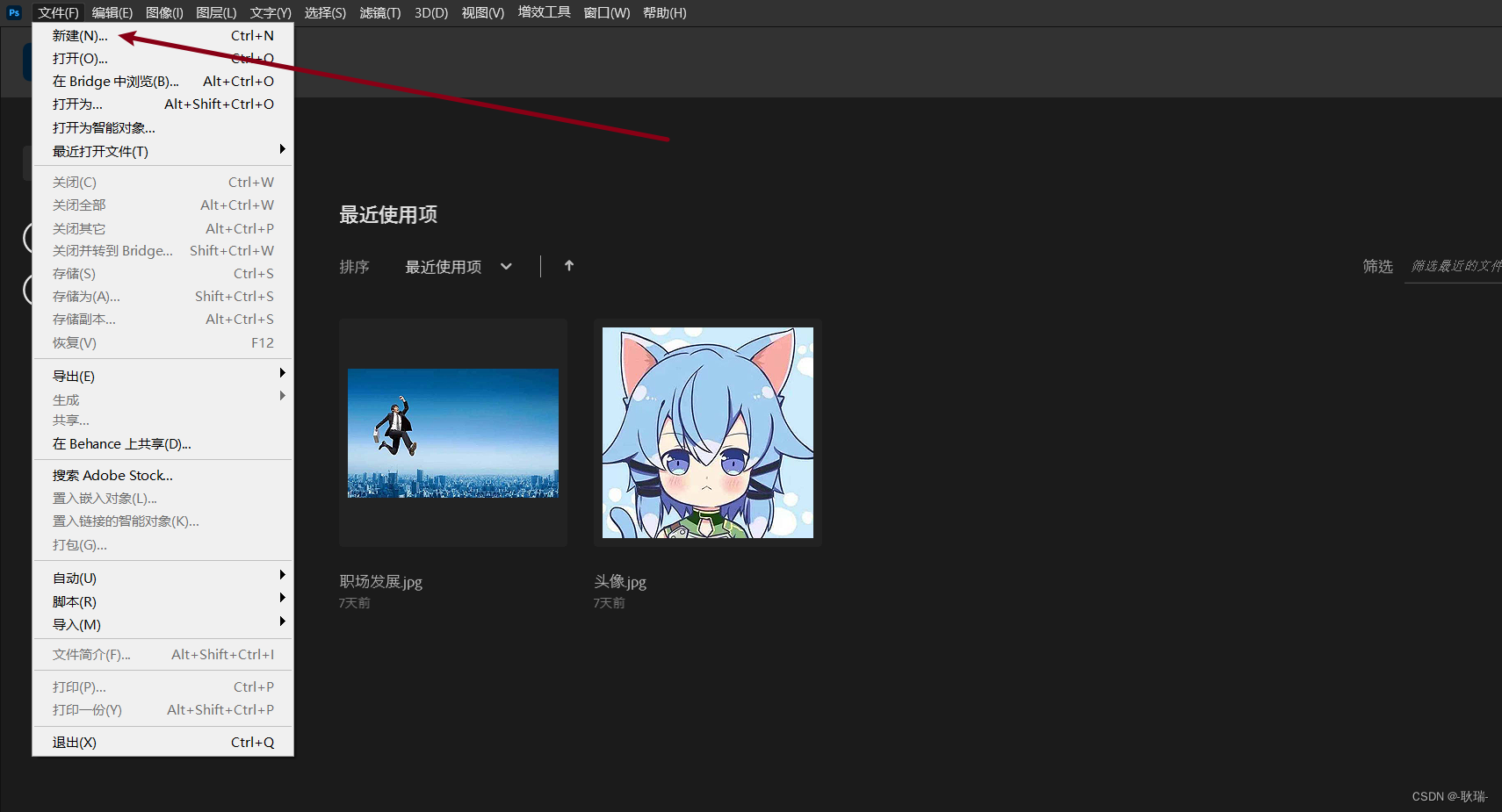The image size is (1502, 812).
Task: Select 打开(O) from the File menu
Action: pyautogui.click(x=79, y=58)
